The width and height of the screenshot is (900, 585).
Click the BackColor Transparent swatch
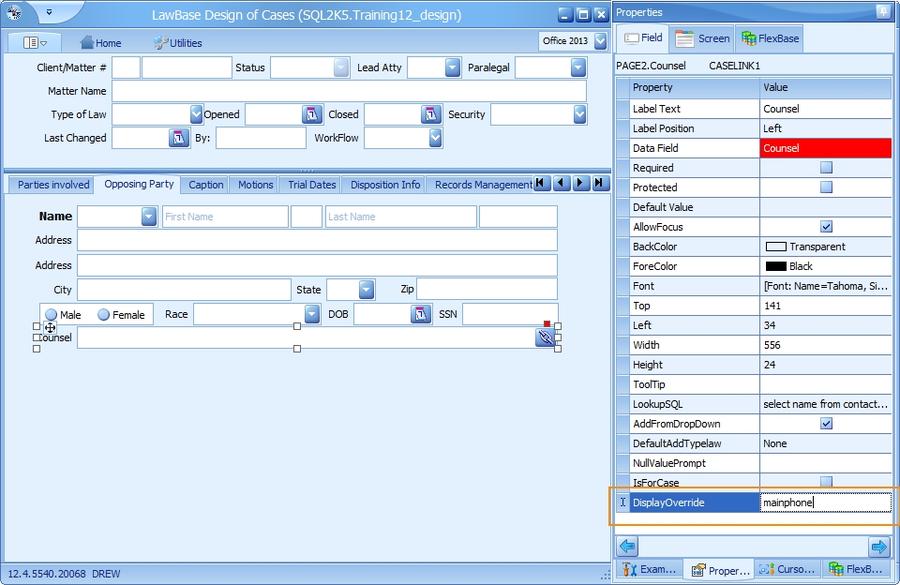point(776,246)
